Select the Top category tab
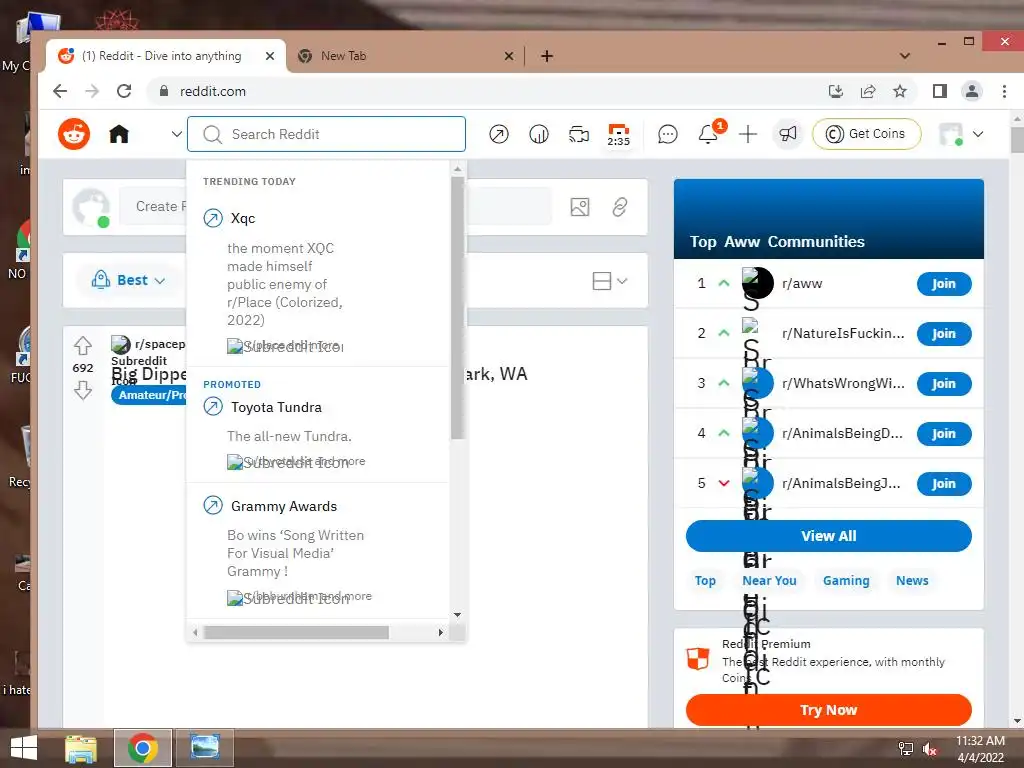The width and height of the screenshot is (1024, 768). 705,581
